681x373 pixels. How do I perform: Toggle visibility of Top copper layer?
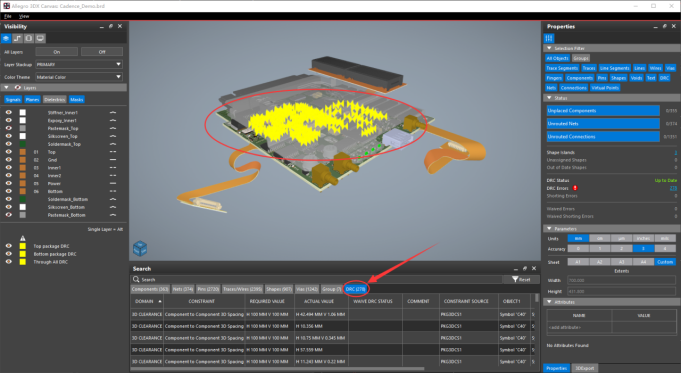pos(8,152)
